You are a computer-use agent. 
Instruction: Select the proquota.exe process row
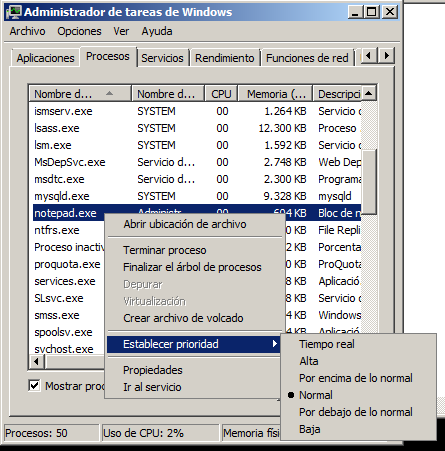[68, 264]
